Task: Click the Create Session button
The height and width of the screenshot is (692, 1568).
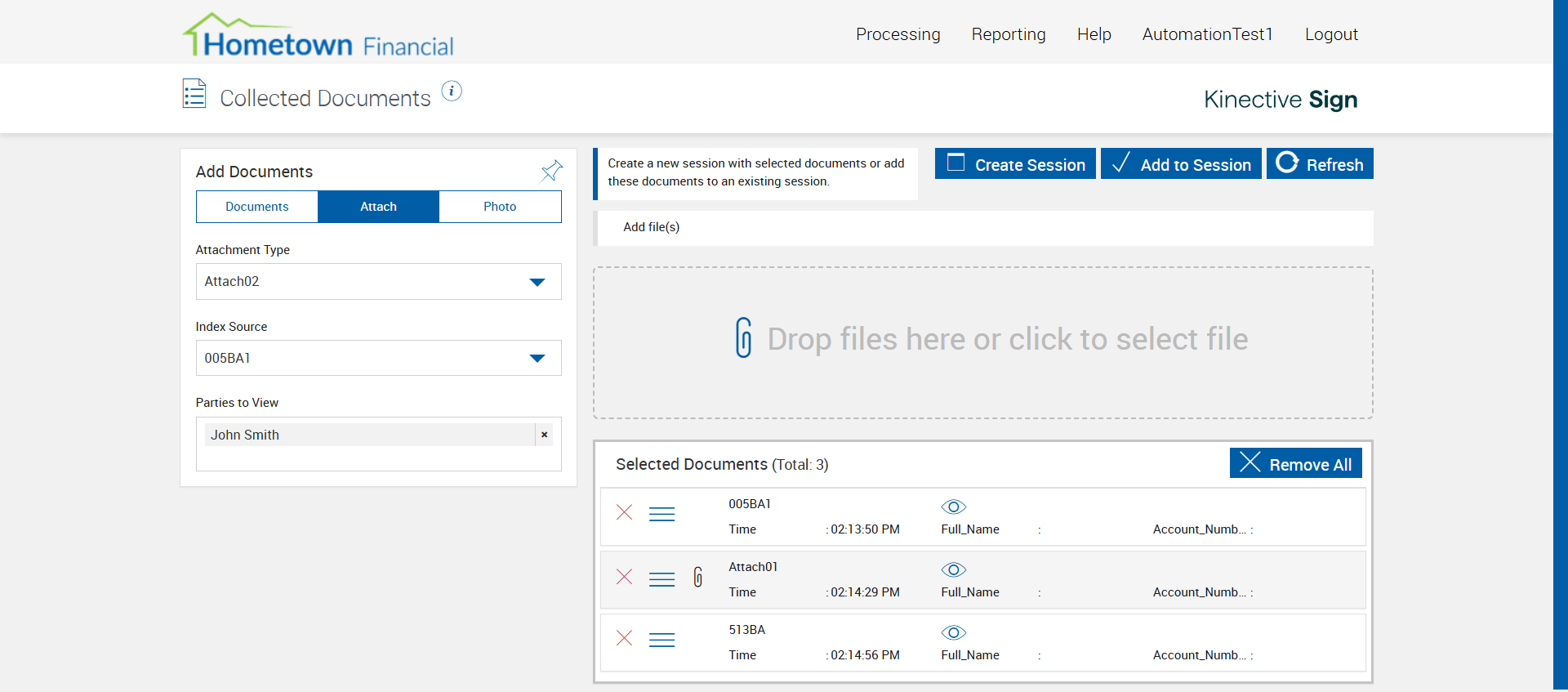Action: 1015,164
